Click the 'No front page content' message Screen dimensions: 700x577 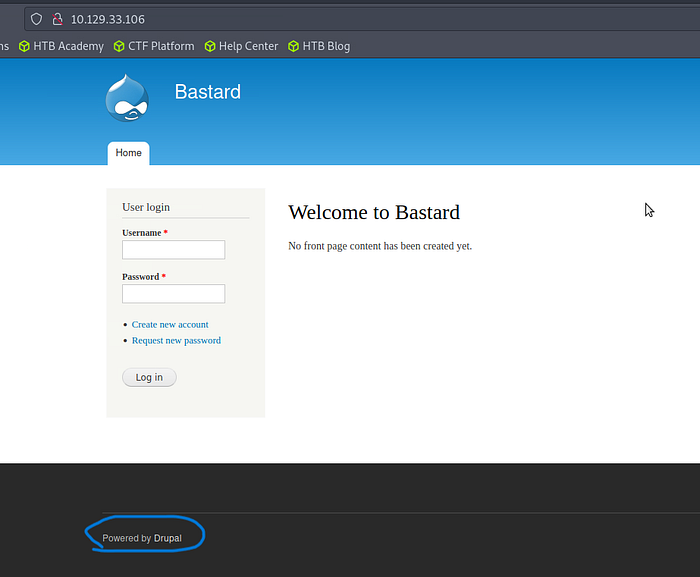coord(380,246)
